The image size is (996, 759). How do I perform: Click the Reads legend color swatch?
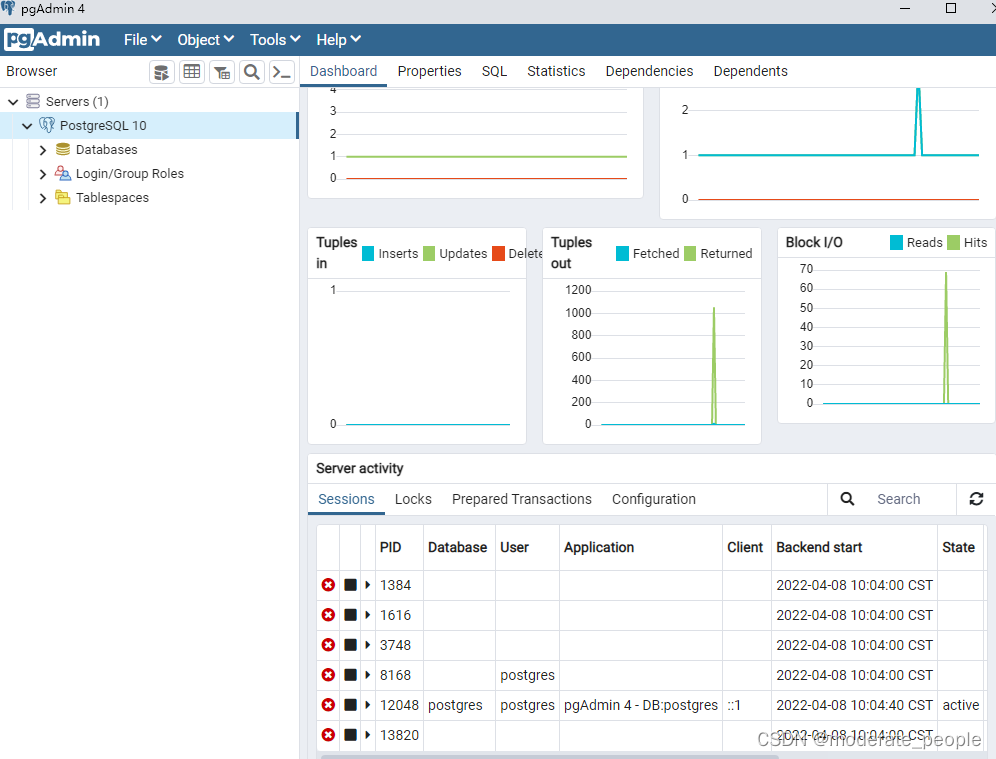pos(896,243)
